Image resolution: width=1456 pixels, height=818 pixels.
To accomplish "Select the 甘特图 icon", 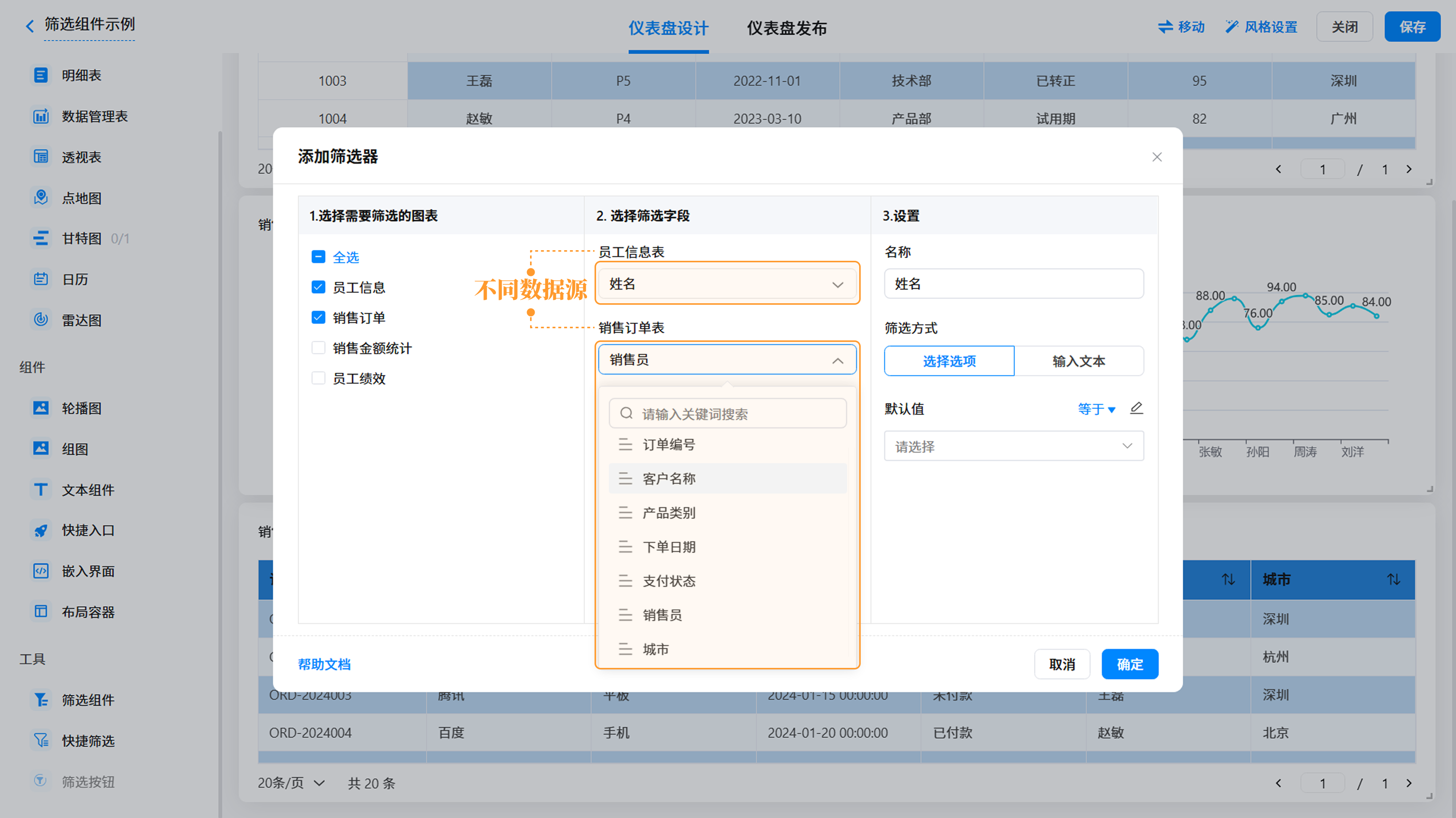I will (x=41, y=238).
